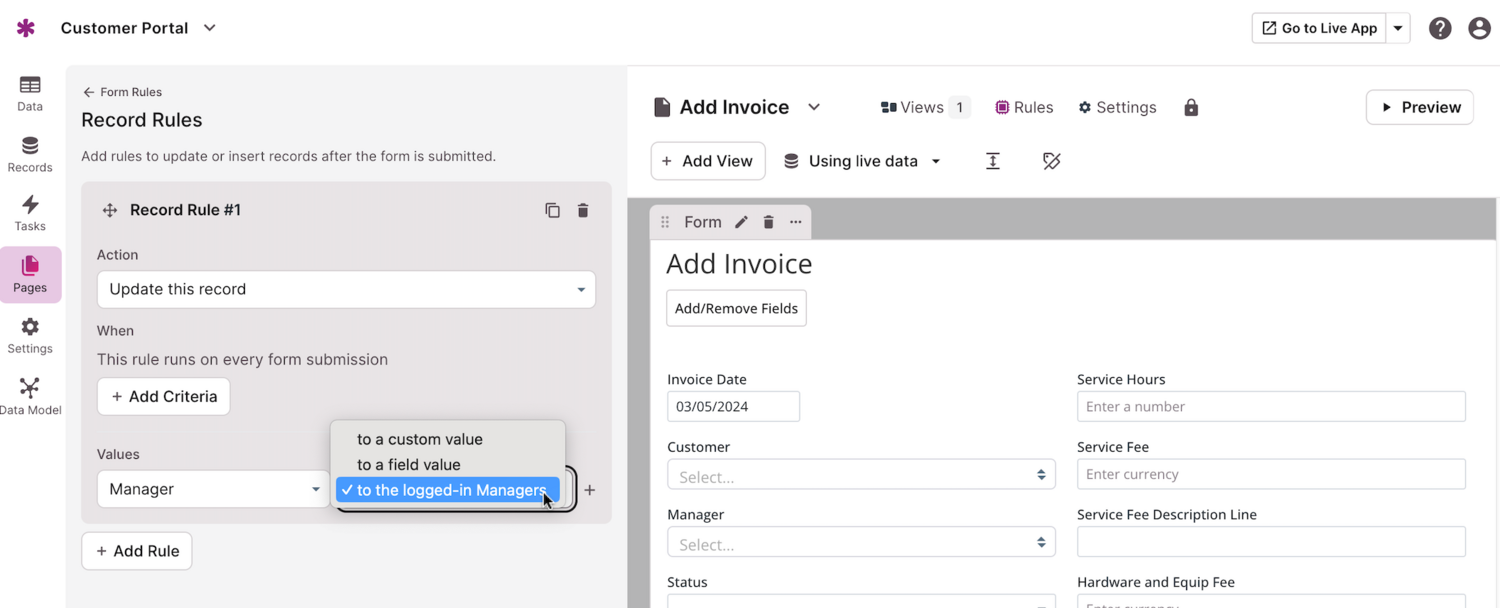This screenshot has width=1500, height=608.
Task: Expand the 'Using live data' dropdown
Action: coord(862,161)
